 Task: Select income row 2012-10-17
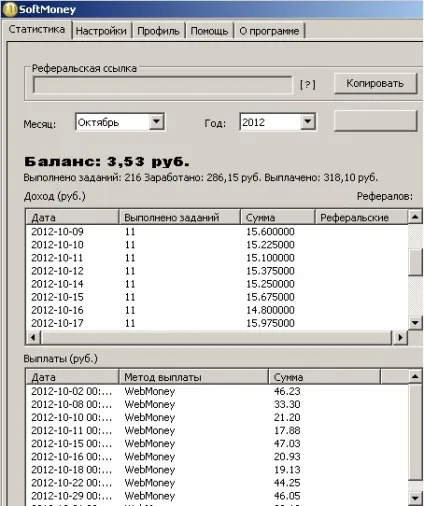pos(217,323)
